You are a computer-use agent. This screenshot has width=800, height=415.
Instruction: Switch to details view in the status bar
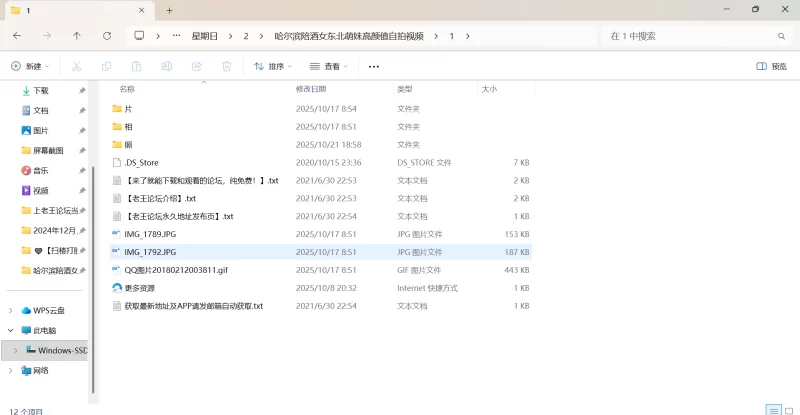tap(772, 410)
